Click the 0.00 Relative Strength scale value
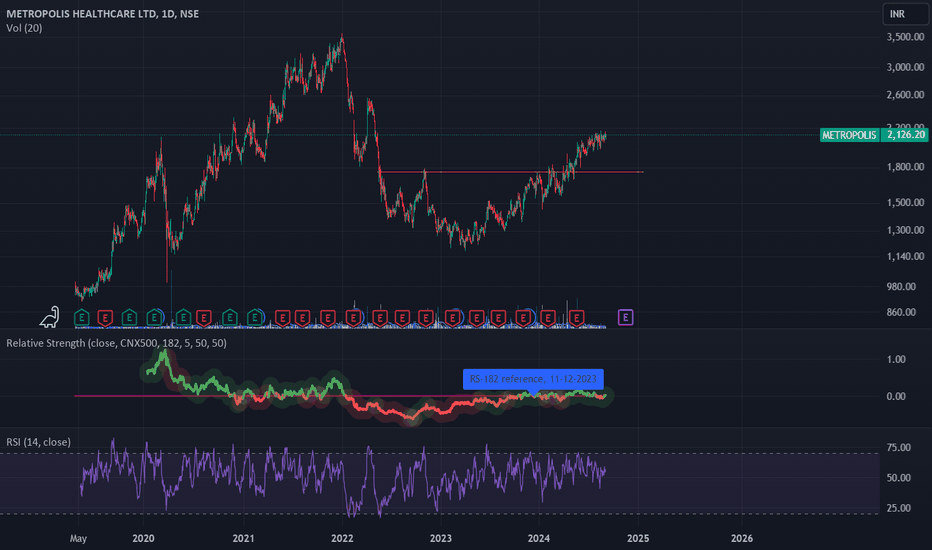 pyautogui.click(x=896, y=396)
